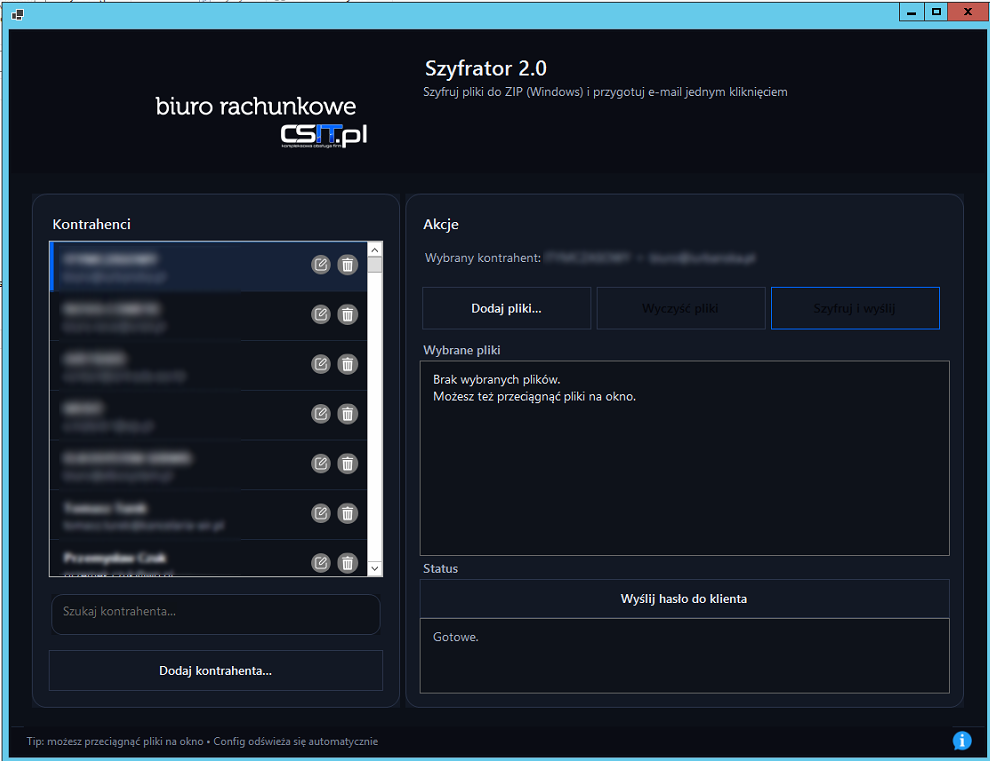Click the 'Wybrane pliki' drop area
The height and width of the screenshot is (761, 990).
tap(684, 458)
